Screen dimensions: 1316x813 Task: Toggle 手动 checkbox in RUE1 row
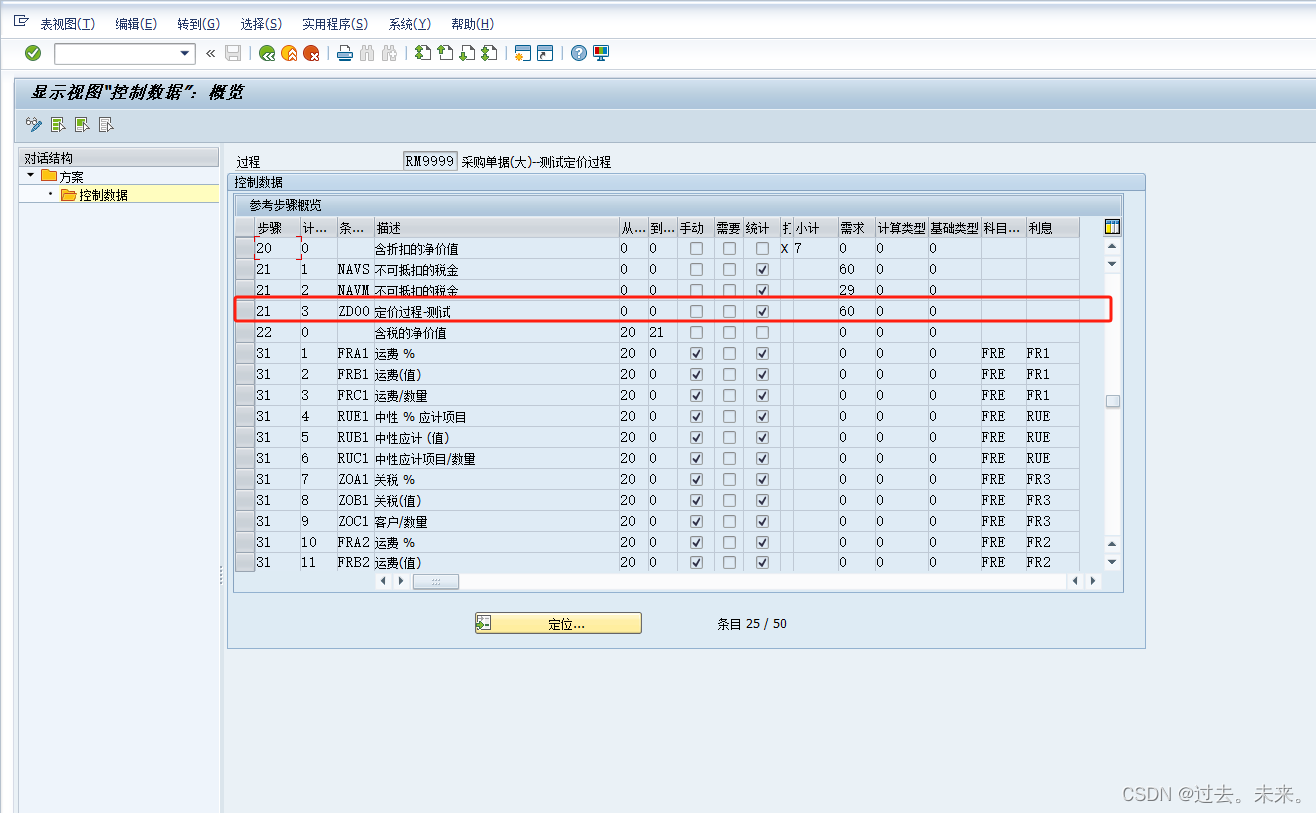click(x=696, y=417)
